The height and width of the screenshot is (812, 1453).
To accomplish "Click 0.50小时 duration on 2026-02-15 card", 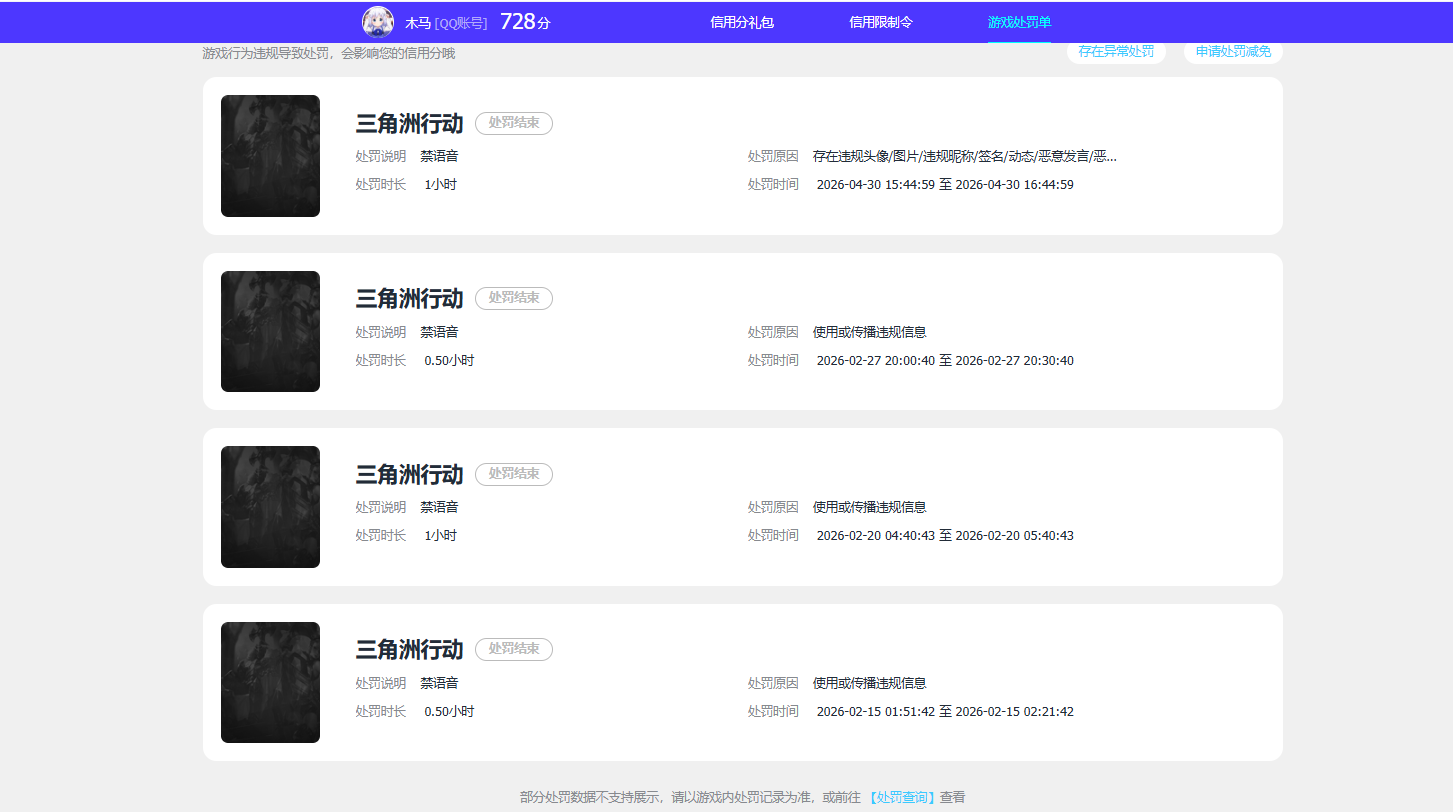I will coord(449,711).
